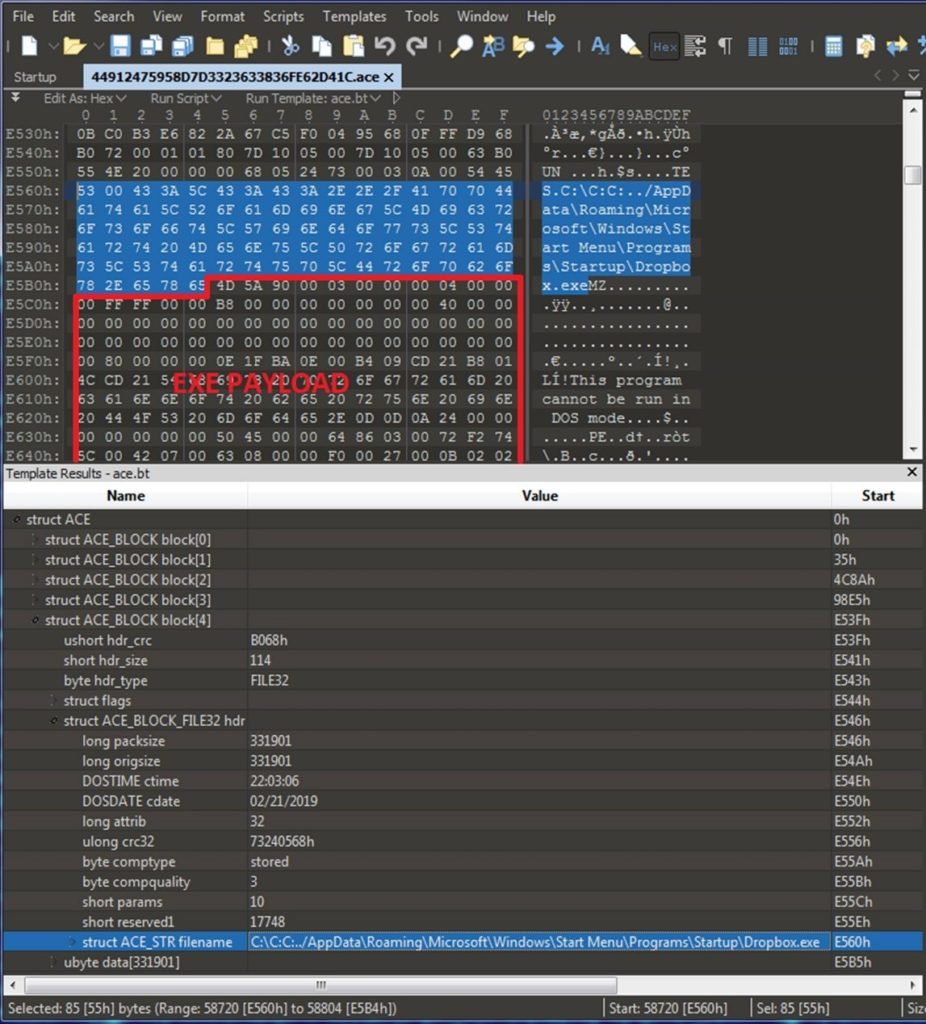Open the Templates menu
This screenshot has width=926, height=1024.
pos(355,16)
